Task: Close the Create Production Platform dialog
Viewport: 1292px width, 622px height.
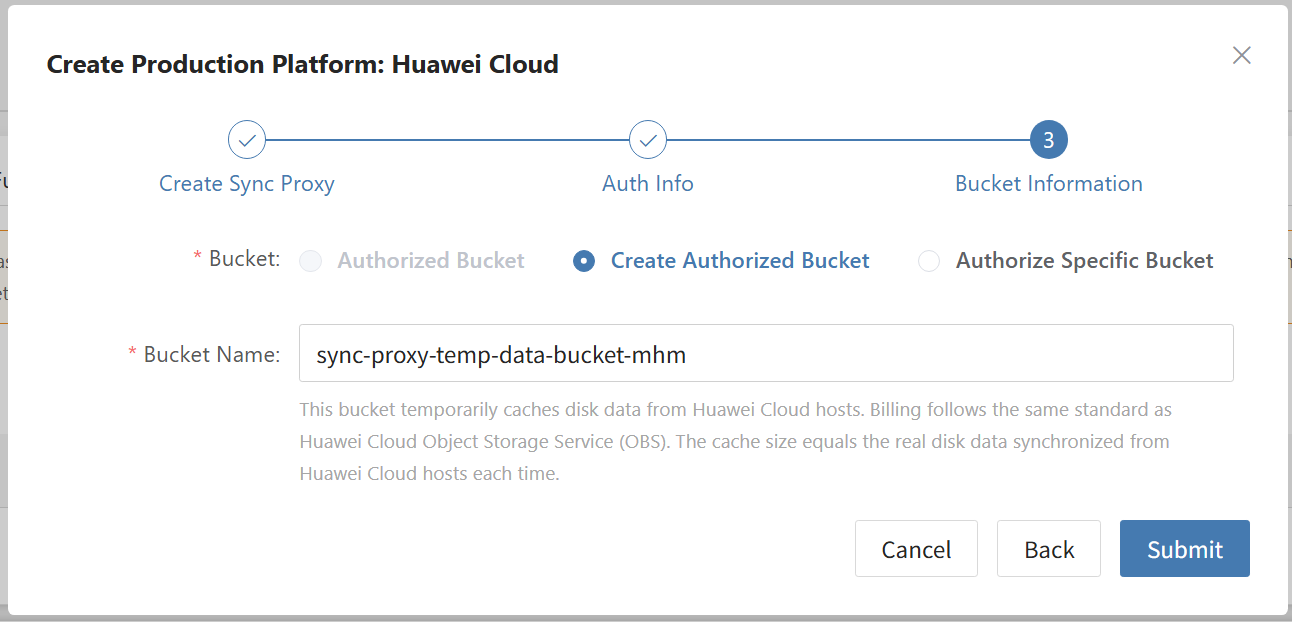Action: click(1241, 55)
